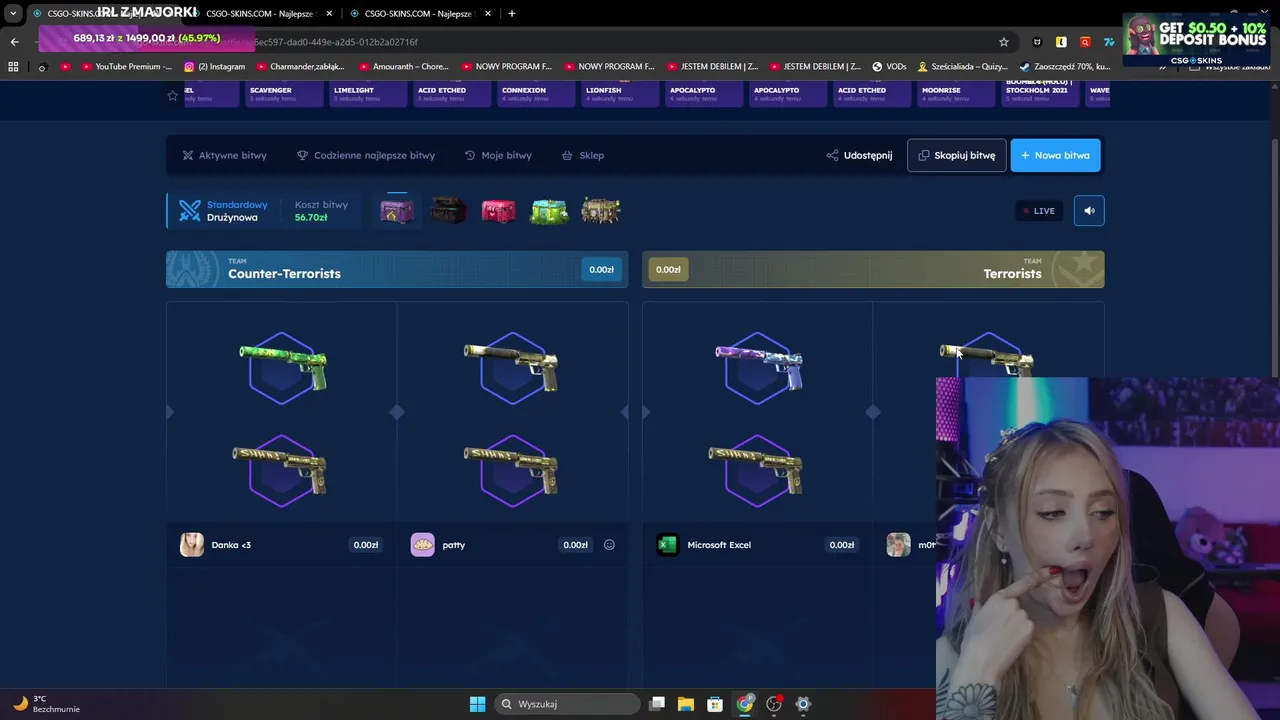Viewport: 1280px width, 720px height.
Task: Open the Aktywne bitwy tab
Action: pos(224,155)
